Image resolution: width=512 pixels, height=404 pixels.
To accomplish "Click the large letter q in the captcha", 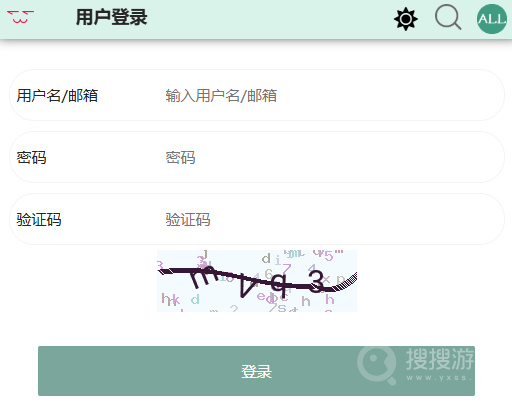I will (279, 285).
